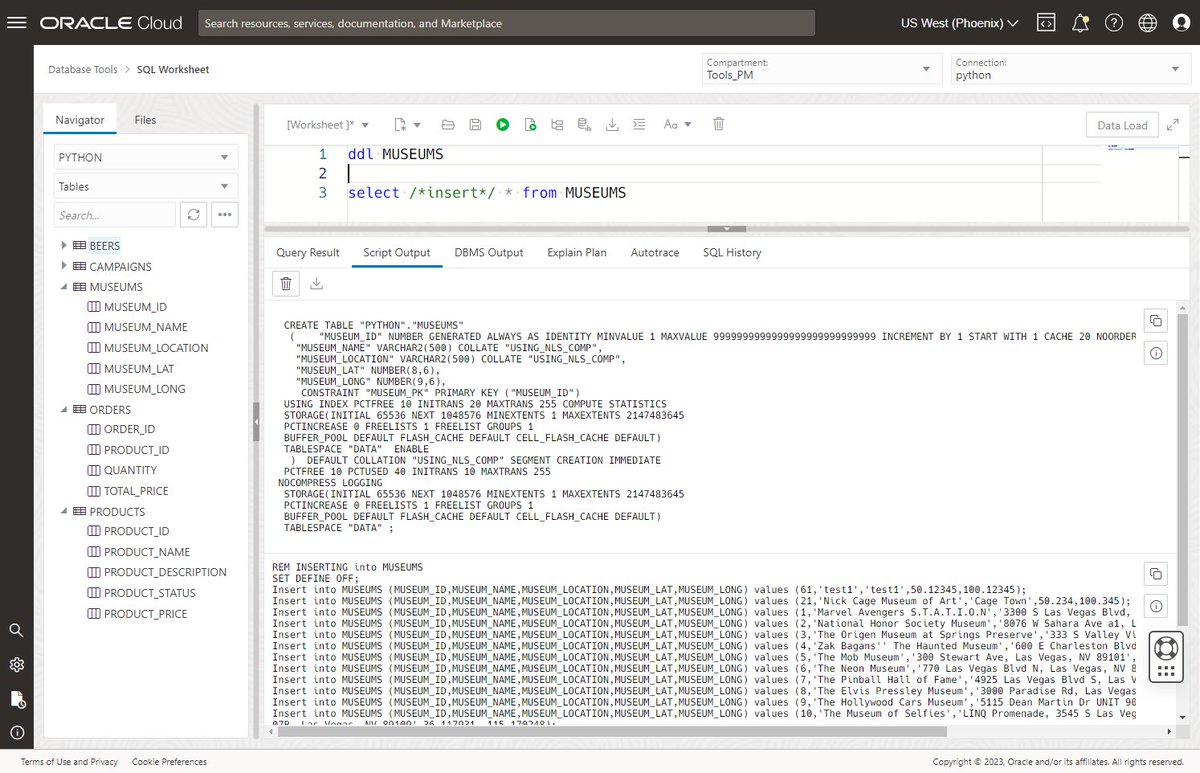Open the Worksheet name dropdown
Viewport: 1200px width, 773px height.
(328, 125)
